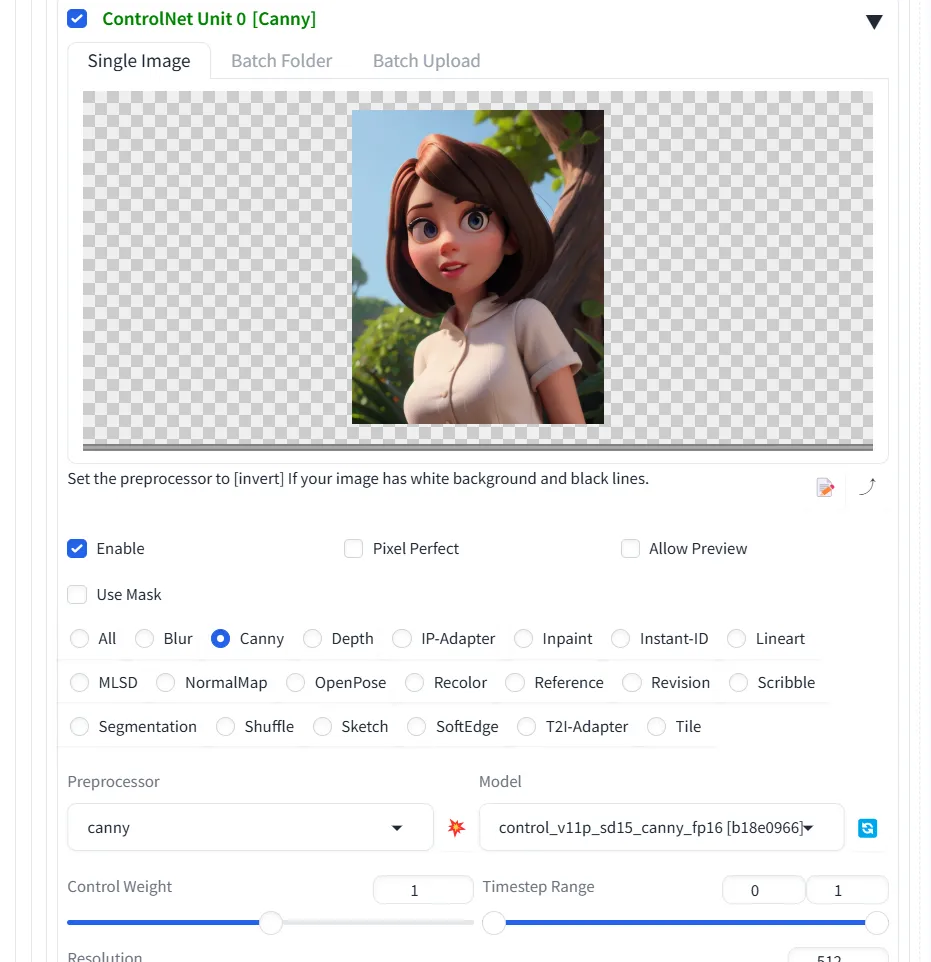Switch to the Batch Folder tab
Image resolution: width=931 pixels, height=962 pixels.
coord(281,60)
